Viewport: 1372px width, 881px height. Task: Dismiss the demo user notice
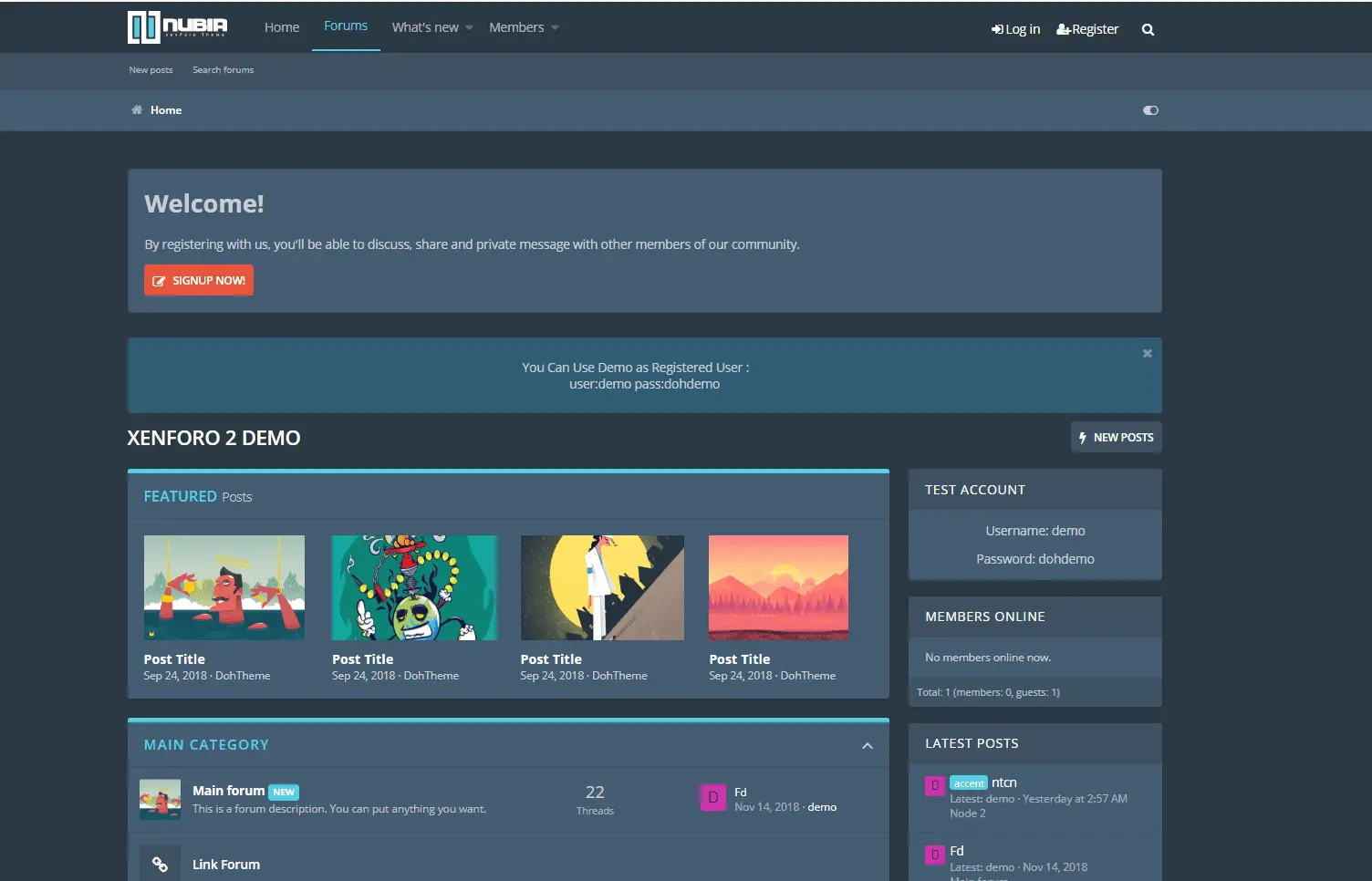[x=1147, y=354]
